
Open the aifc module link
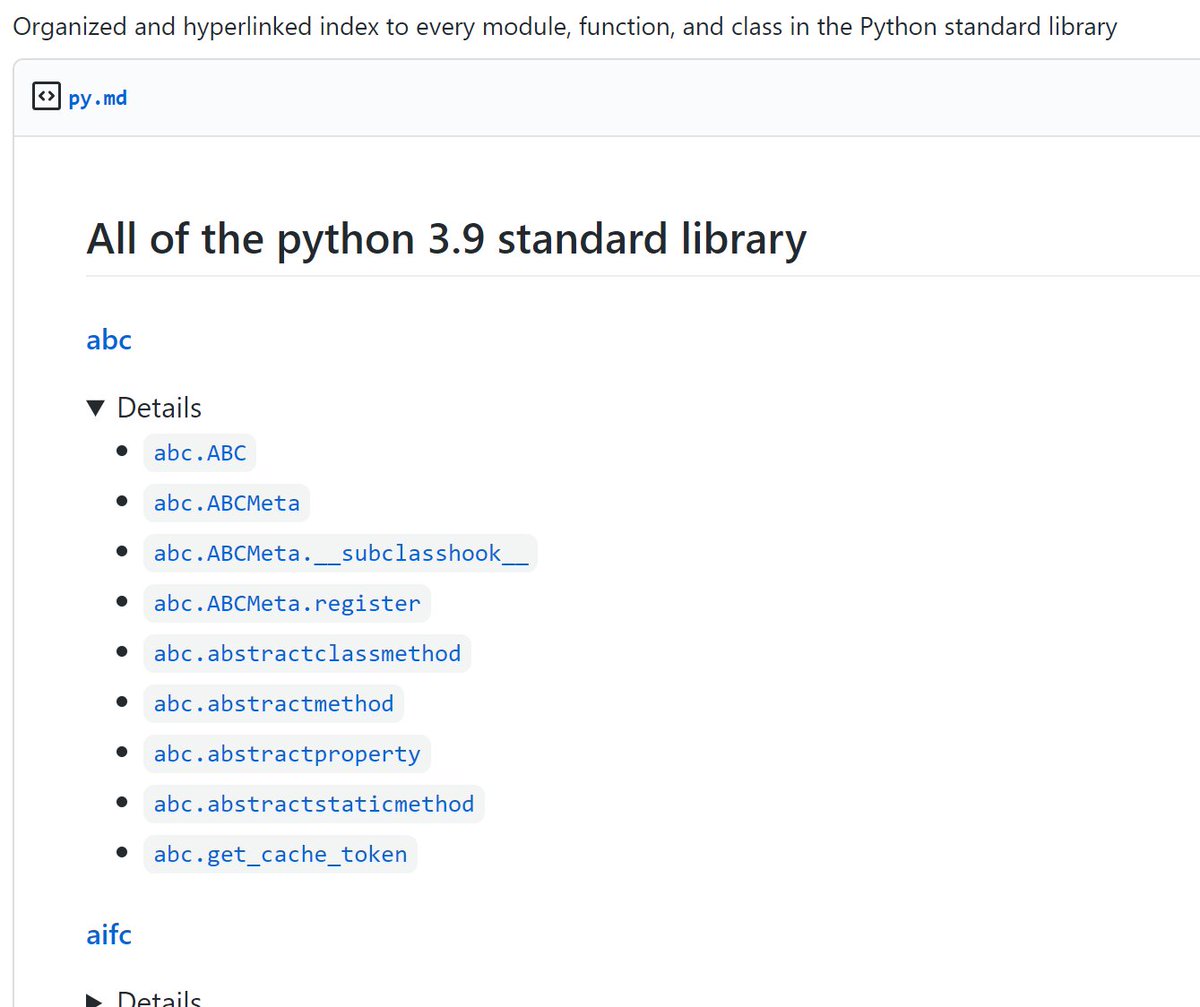click(108, 935)
